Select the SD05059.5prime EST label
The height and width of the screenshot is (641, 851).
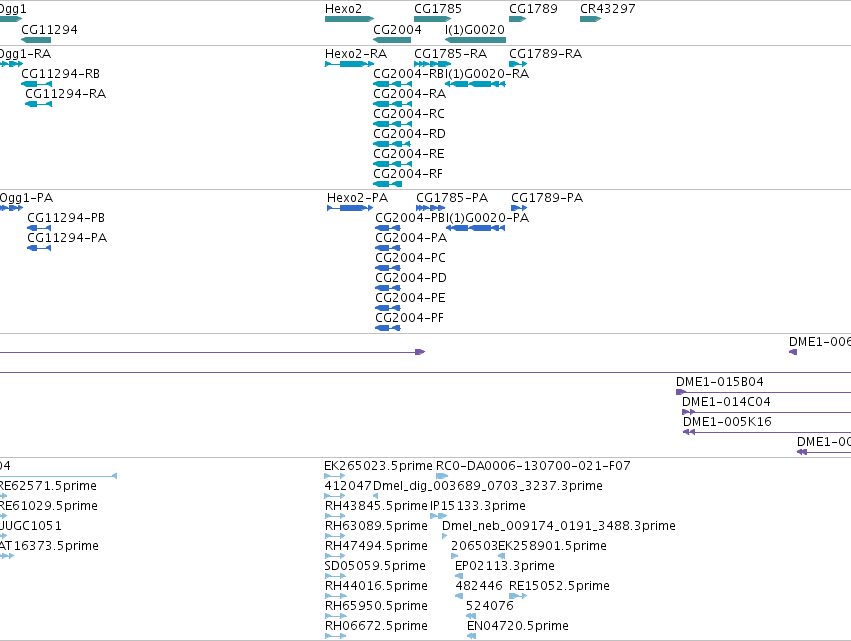(x=375, y=566)
